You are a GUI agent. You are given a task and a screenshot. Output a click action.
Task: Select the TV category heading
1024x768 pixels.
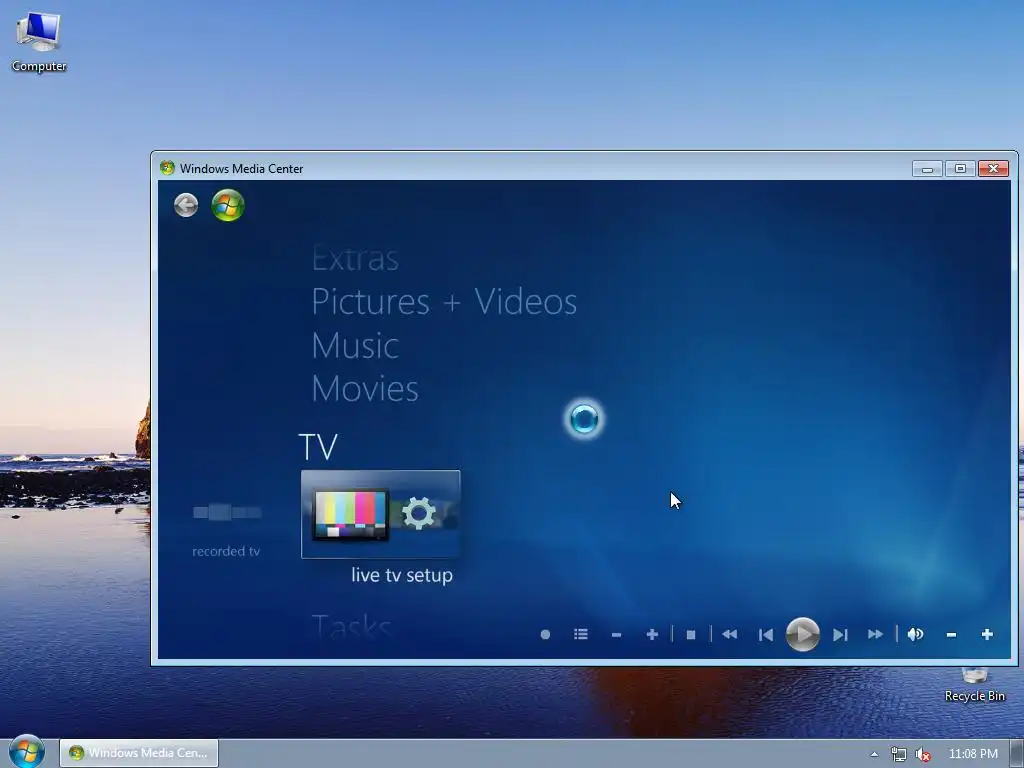[x=318, y=447]
